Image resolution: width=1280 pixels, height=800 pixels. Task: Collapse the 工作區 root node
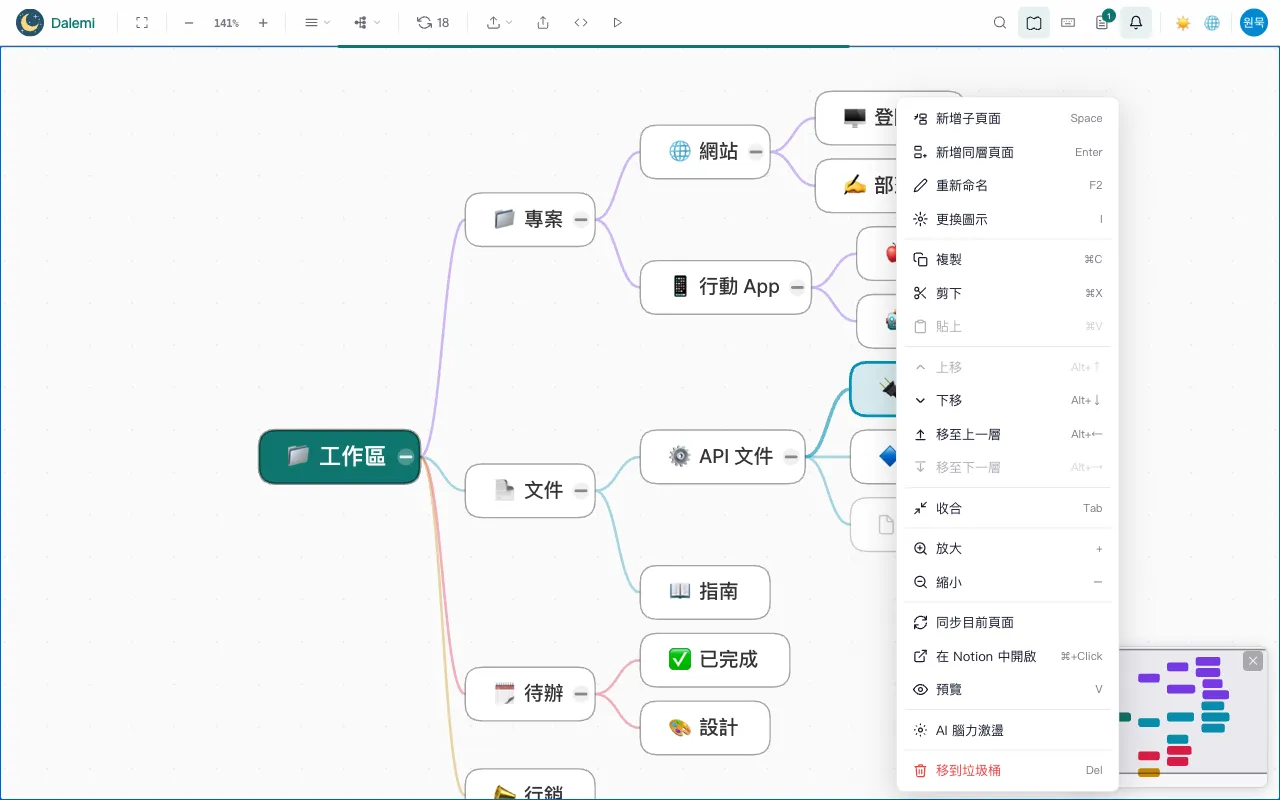click(x=405, y=457)
